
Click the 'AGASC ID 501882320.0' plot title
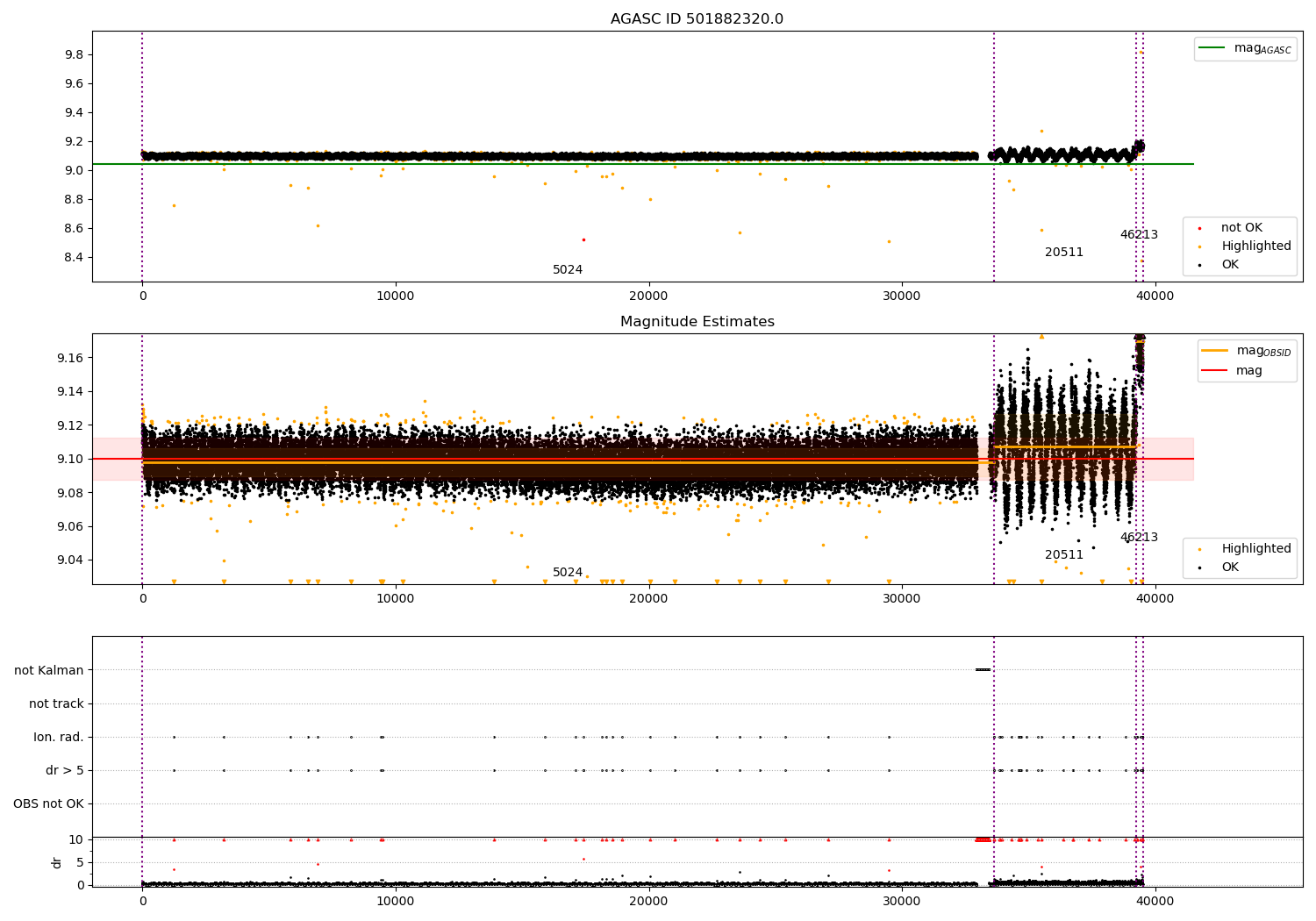697,19
